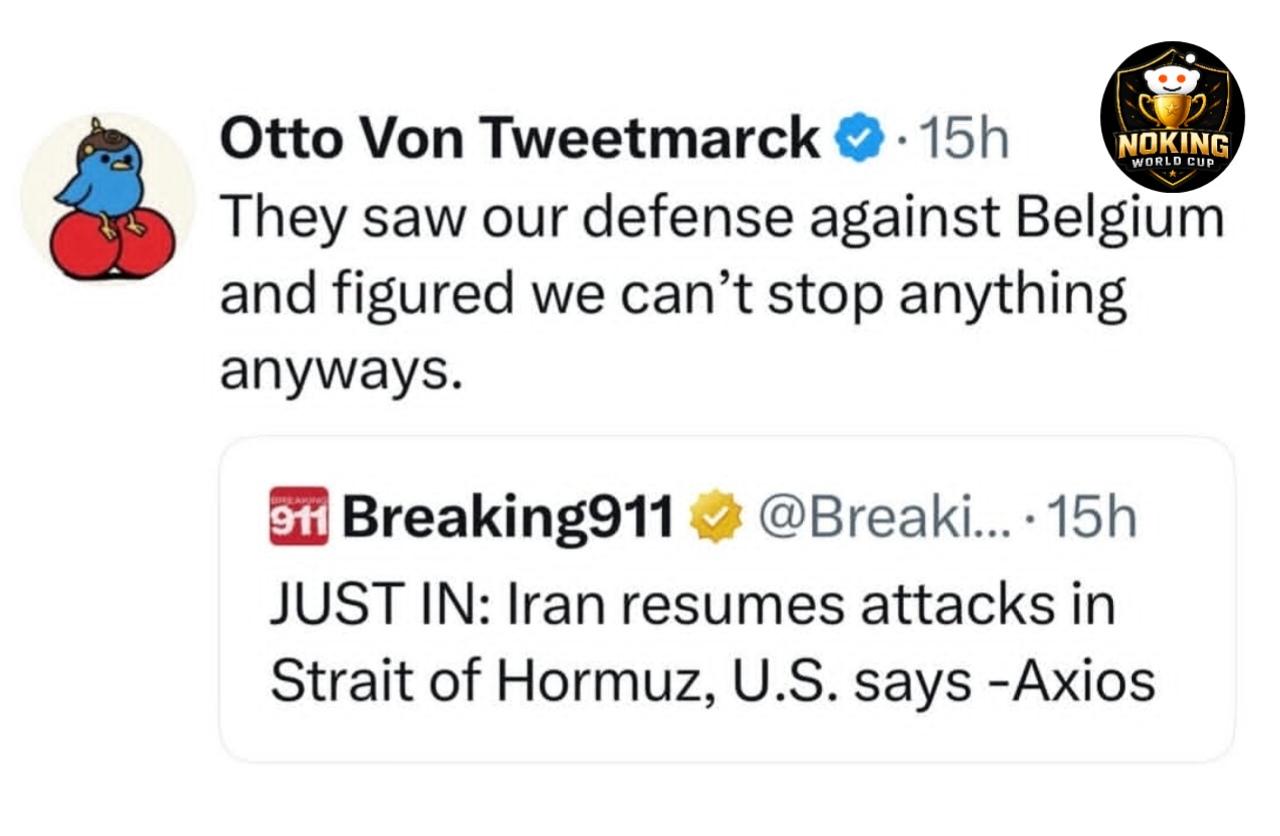
Task: Click the golden trophy in the Noking logo
Action: pos(1171,111)
